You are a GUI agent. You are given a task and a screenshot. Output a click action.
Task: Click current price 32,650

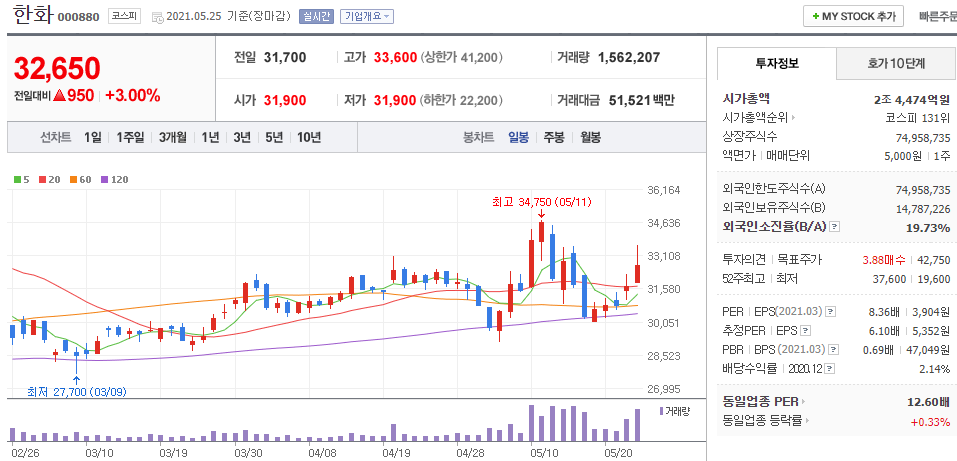(x=57, y=68)
